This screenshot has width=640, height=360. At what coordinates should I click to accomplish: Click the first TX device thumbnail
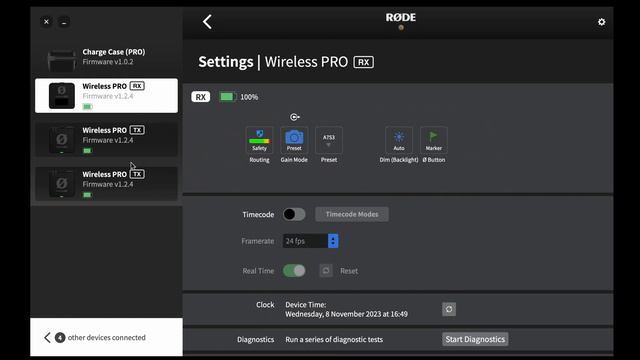tap(62, 140)
